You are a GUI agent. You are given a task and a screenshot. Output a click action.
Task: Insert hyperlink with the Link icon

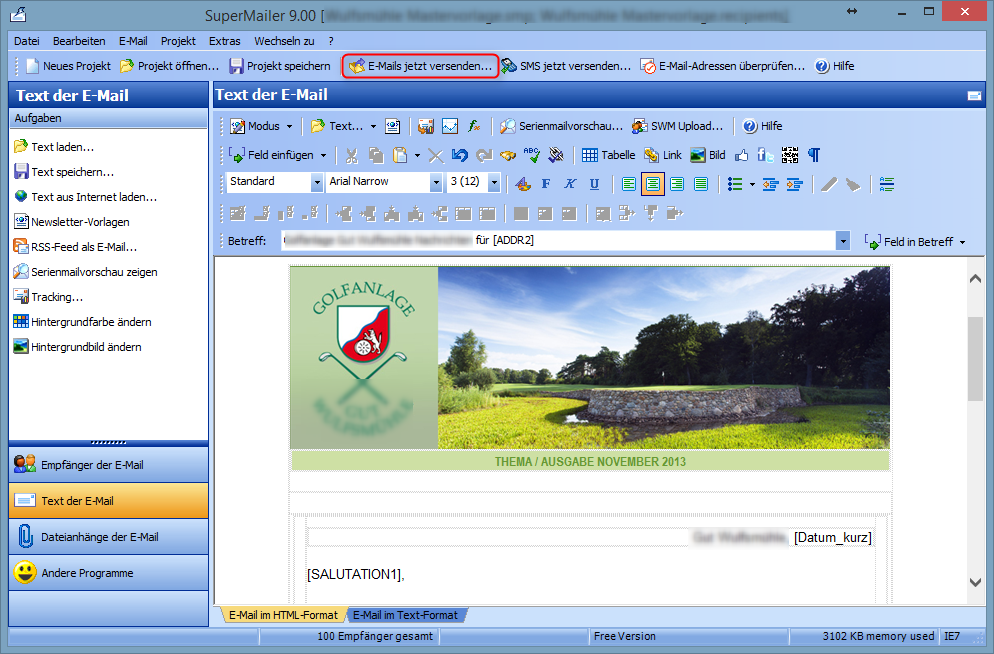(x=663, y=155)
